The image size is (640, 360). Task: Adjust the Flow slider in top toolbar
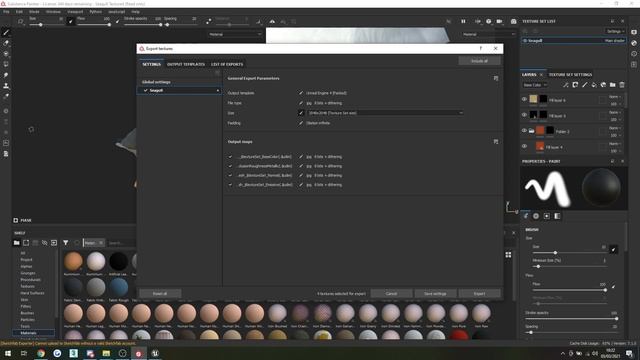click(93, 24)
